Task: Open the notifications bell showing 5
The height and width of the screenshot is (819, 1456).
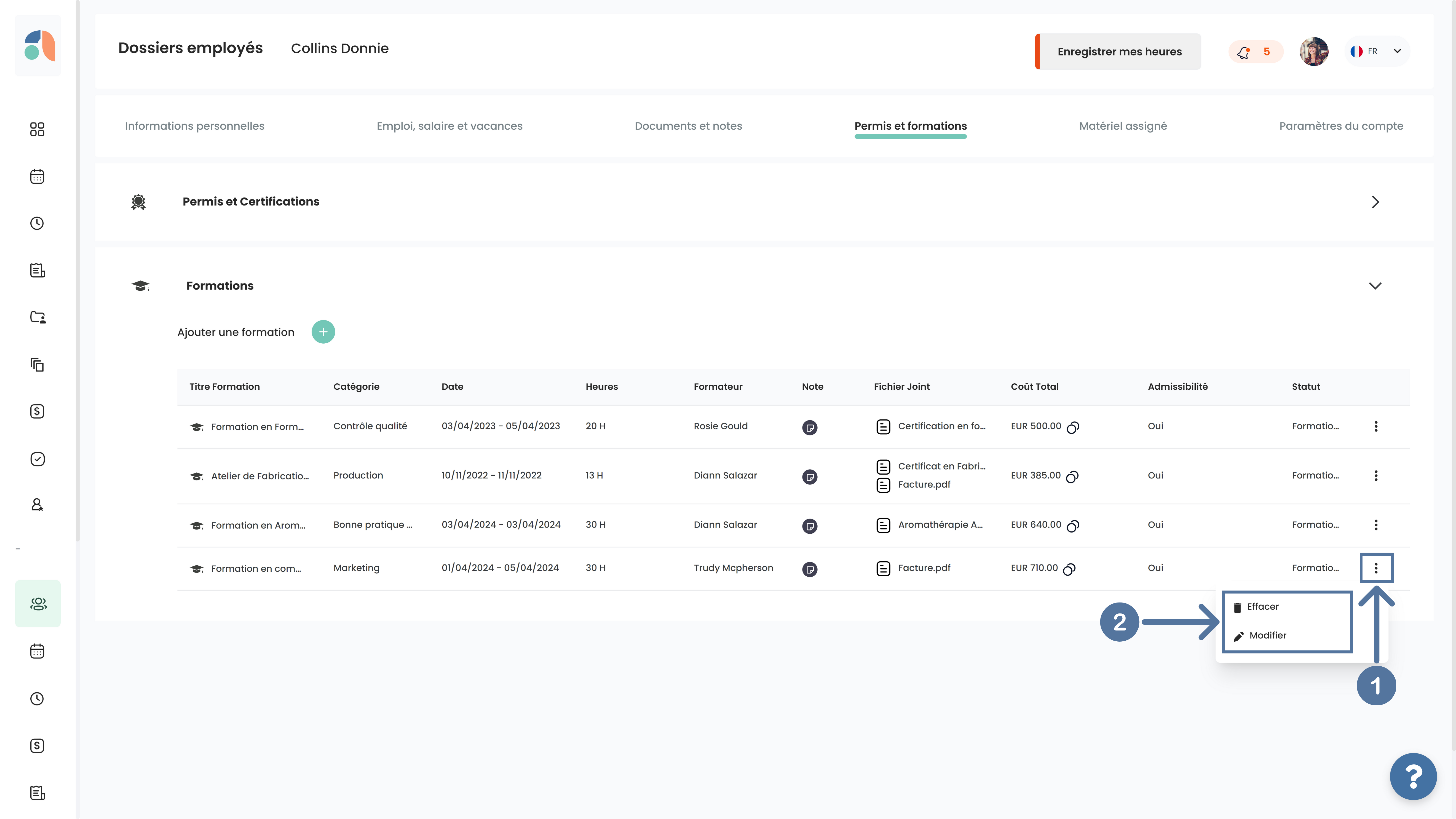Action: (x=1255, y=52)
